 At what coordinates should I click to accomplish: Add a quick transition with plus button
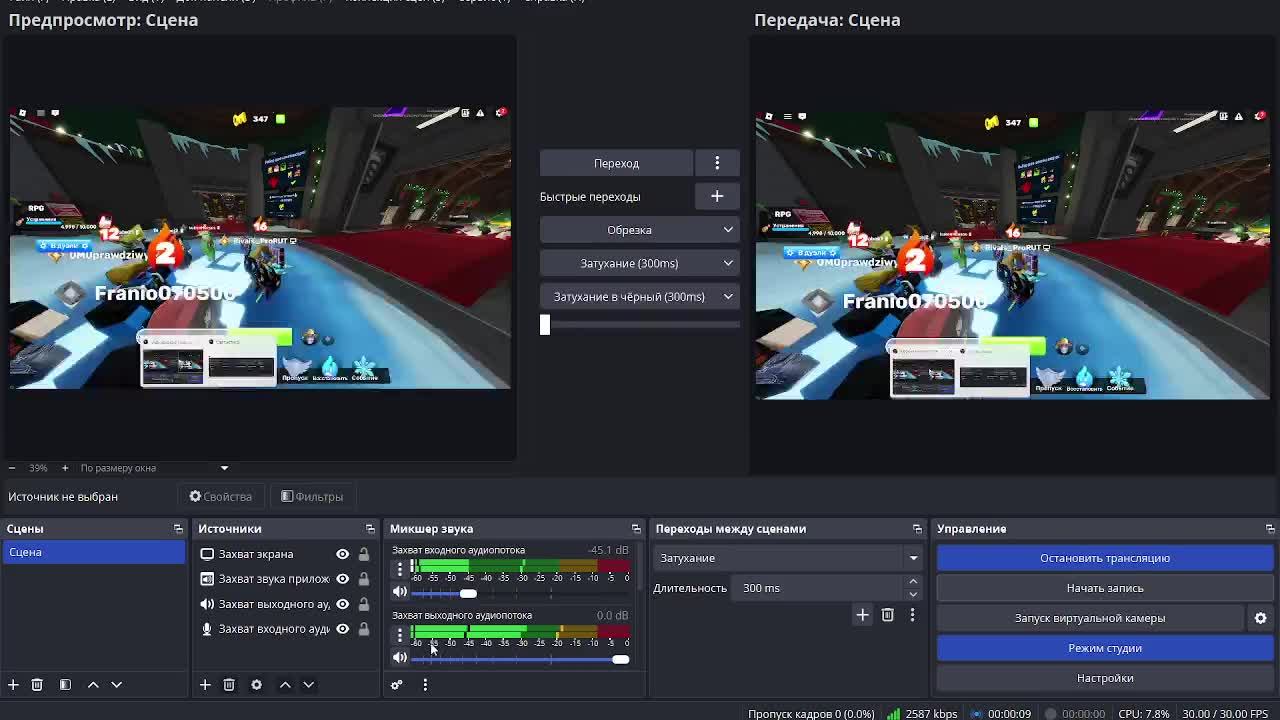(717, 196)
